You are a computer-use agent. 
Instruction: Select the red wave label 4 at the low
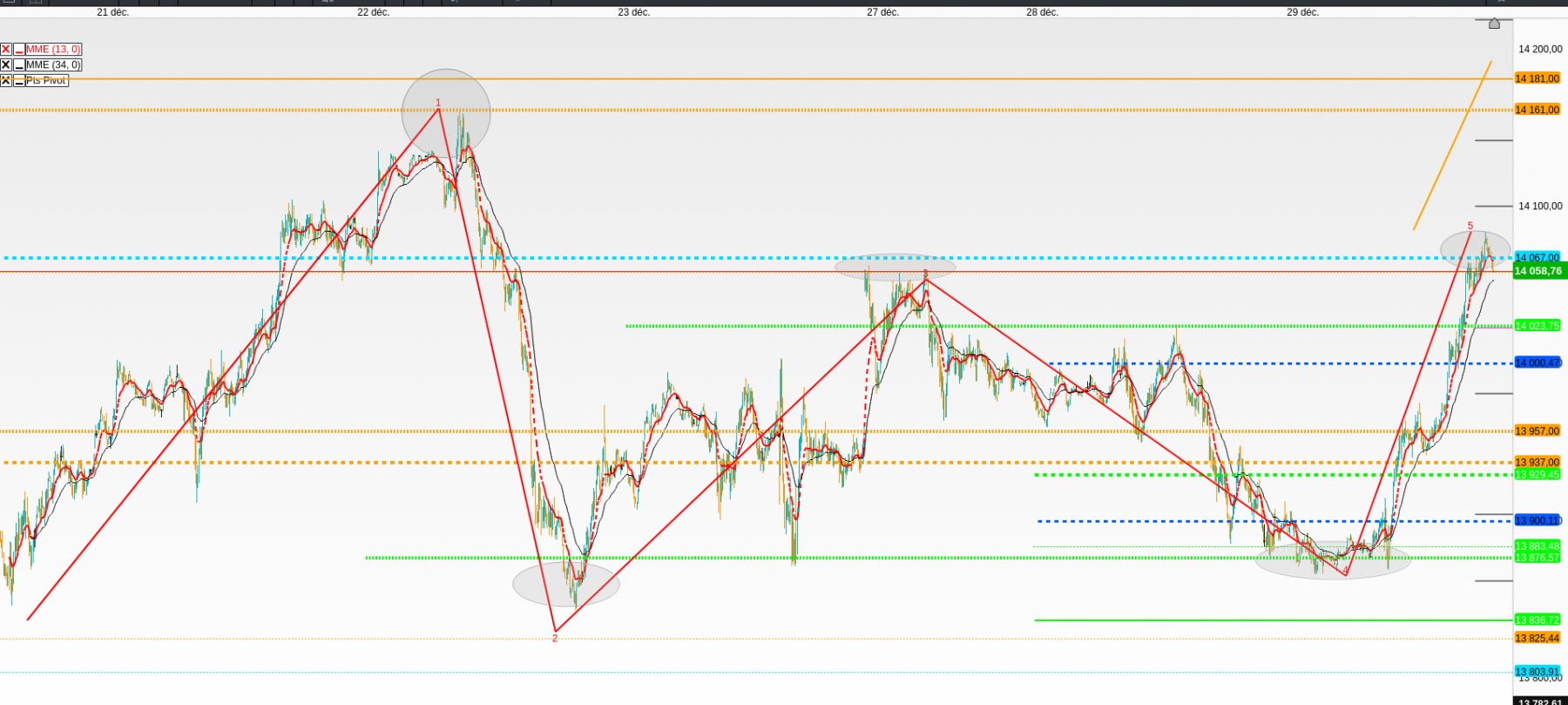click(1346, 571)
